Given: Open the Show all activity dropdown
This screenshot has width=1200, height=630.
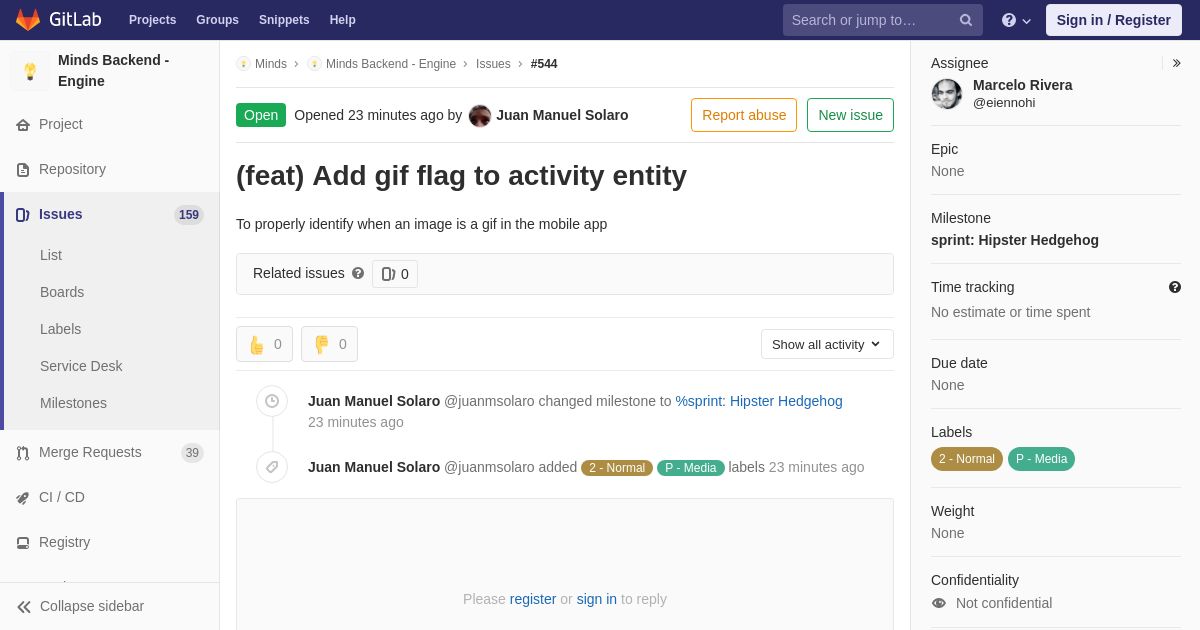Looking at the screenshot, I should point(827,344).
